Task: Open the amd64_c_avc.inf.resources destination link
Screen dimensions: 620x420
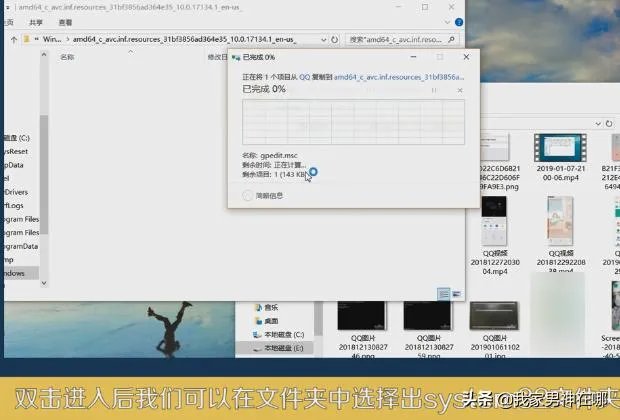Action: coord(399,77)
